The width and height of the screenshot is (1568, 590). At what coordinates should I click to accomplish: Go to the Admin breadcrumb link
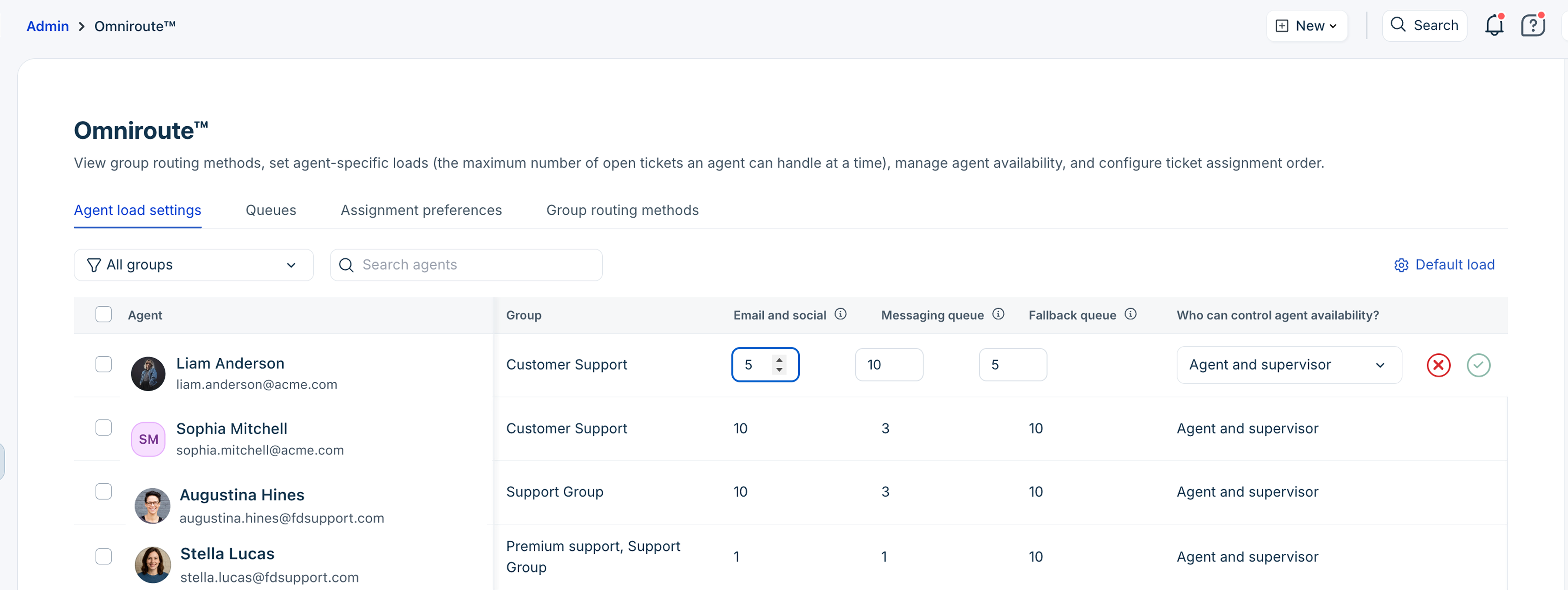tap(47, 26)
